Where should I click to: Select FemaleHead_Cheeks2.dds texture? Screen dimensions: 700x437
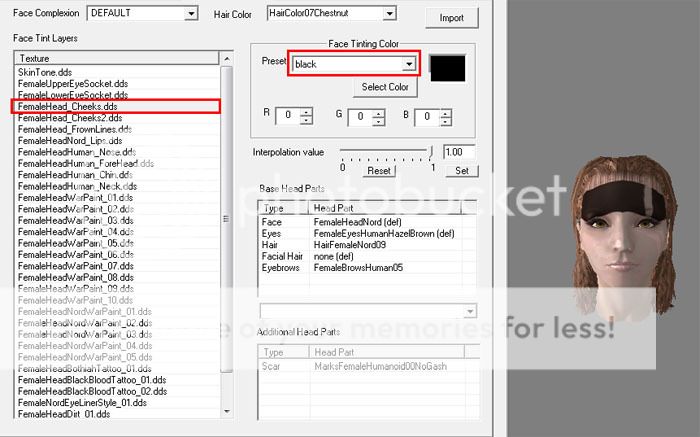pos(70,118)
